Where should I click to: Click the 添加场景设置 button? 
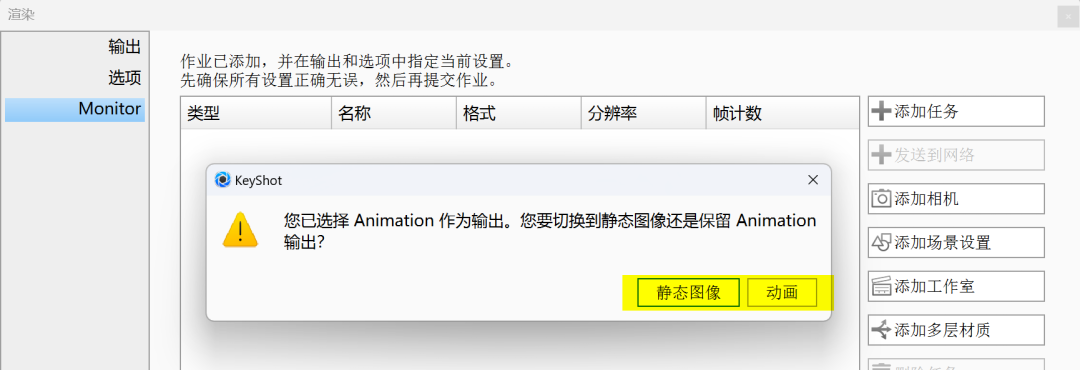[x=956, y=243]
